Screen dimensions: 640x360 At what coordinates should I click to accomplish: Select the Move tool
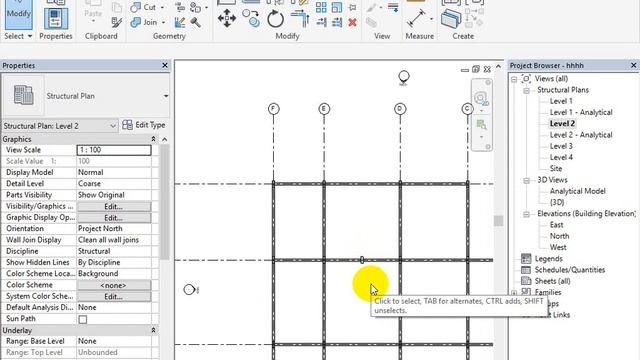point(227,19)
